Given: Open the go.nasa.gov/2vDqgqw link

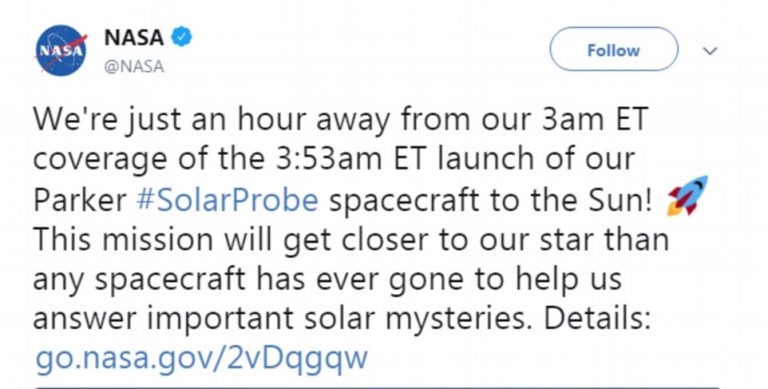Looking at the screenshot, I should tap(201, 359).
